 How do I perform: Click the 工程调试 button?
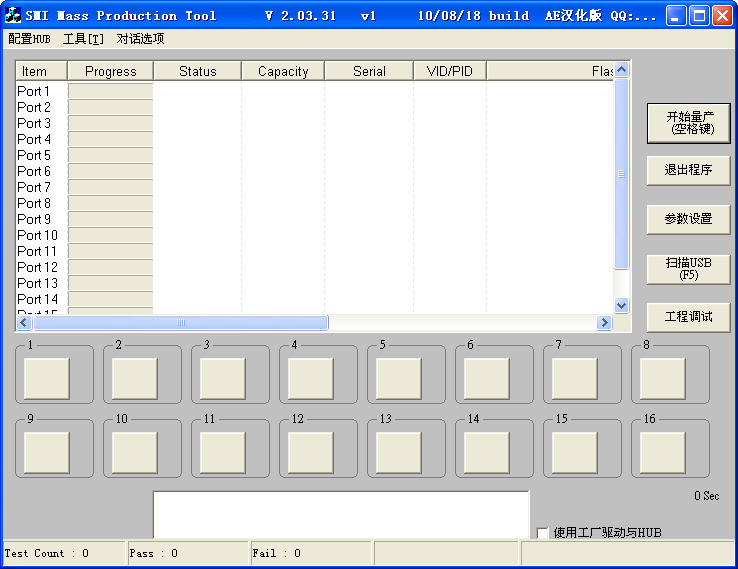click(688, 317)
